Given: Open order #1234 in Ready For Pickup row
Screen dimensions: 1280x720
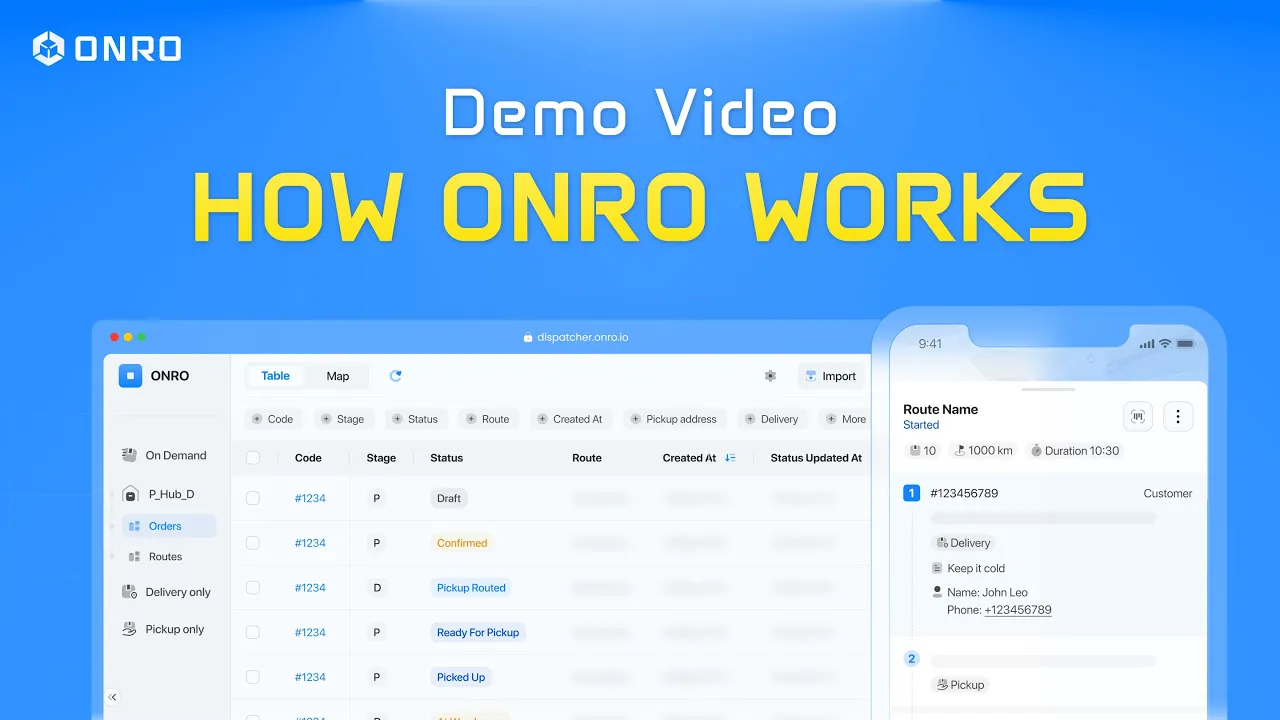Looking at the screenshot, I should [x=310, y=632].
